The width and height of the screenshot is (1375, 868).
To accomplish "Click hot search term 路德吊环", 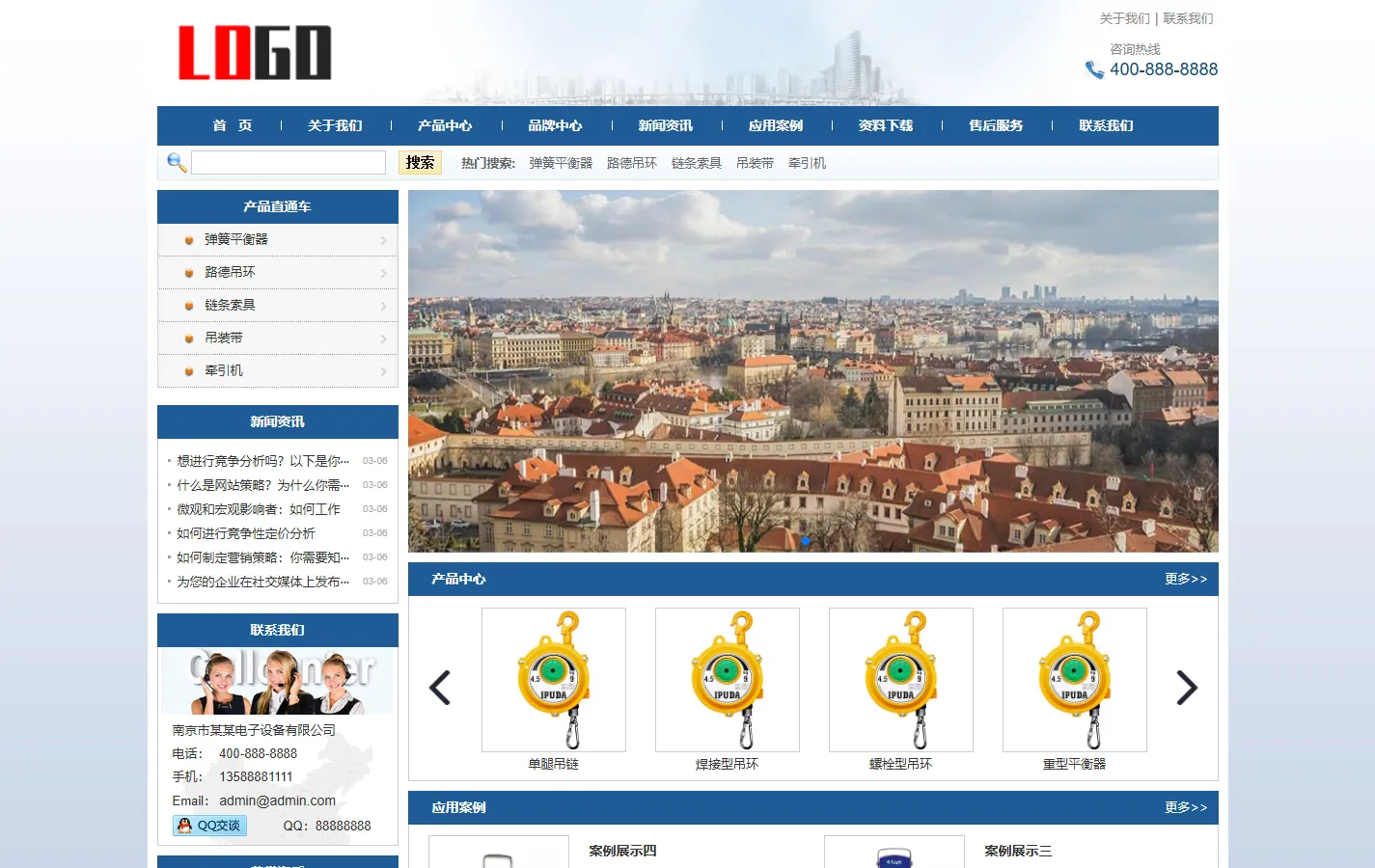I will coord(632,163).
